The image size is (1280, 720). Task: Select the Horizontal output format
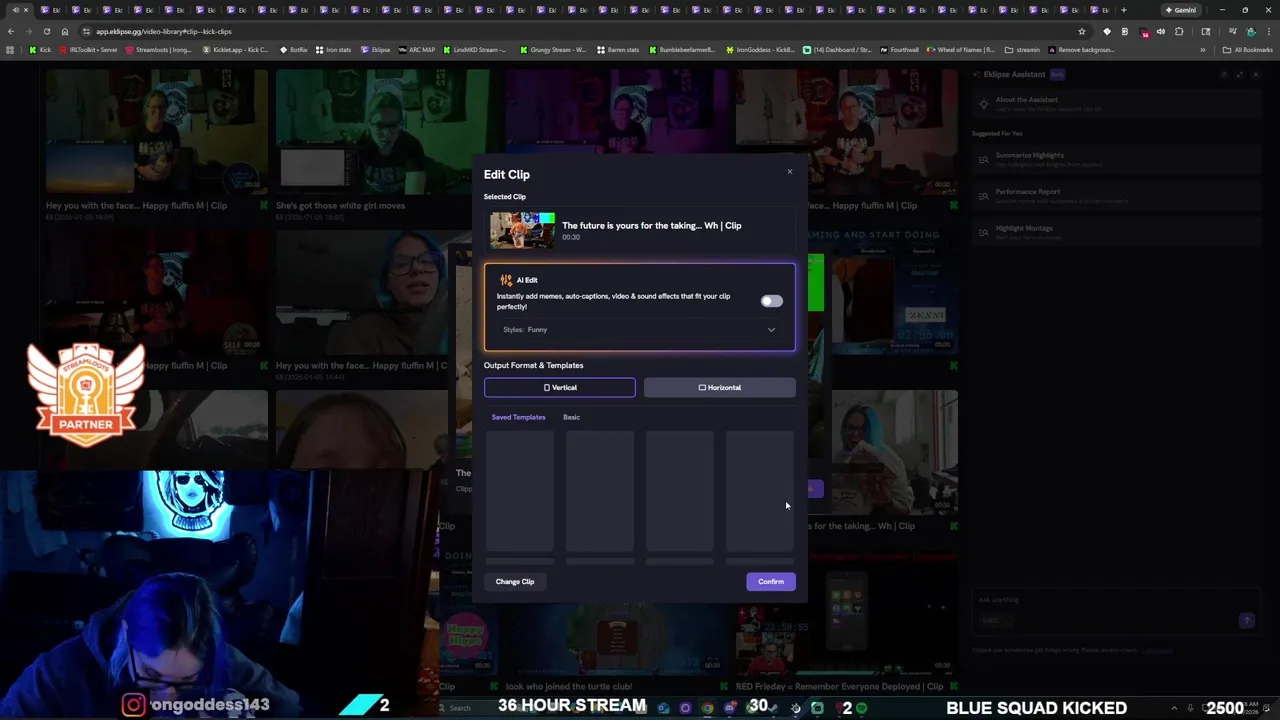[720, 387]
